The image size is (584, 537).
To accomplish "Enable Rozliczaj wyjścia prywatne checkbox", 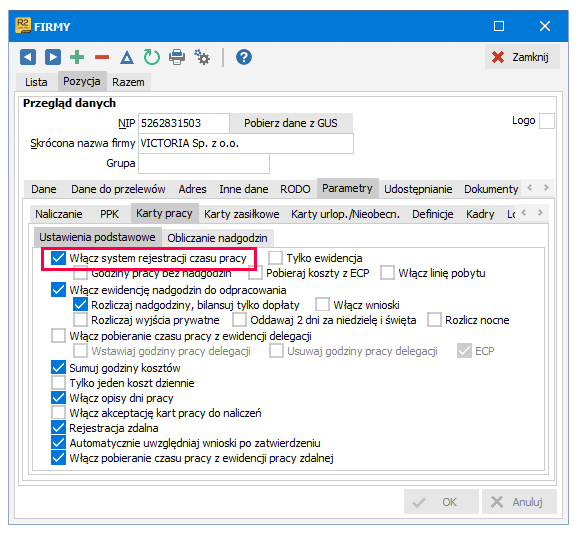I will point(80,320).
